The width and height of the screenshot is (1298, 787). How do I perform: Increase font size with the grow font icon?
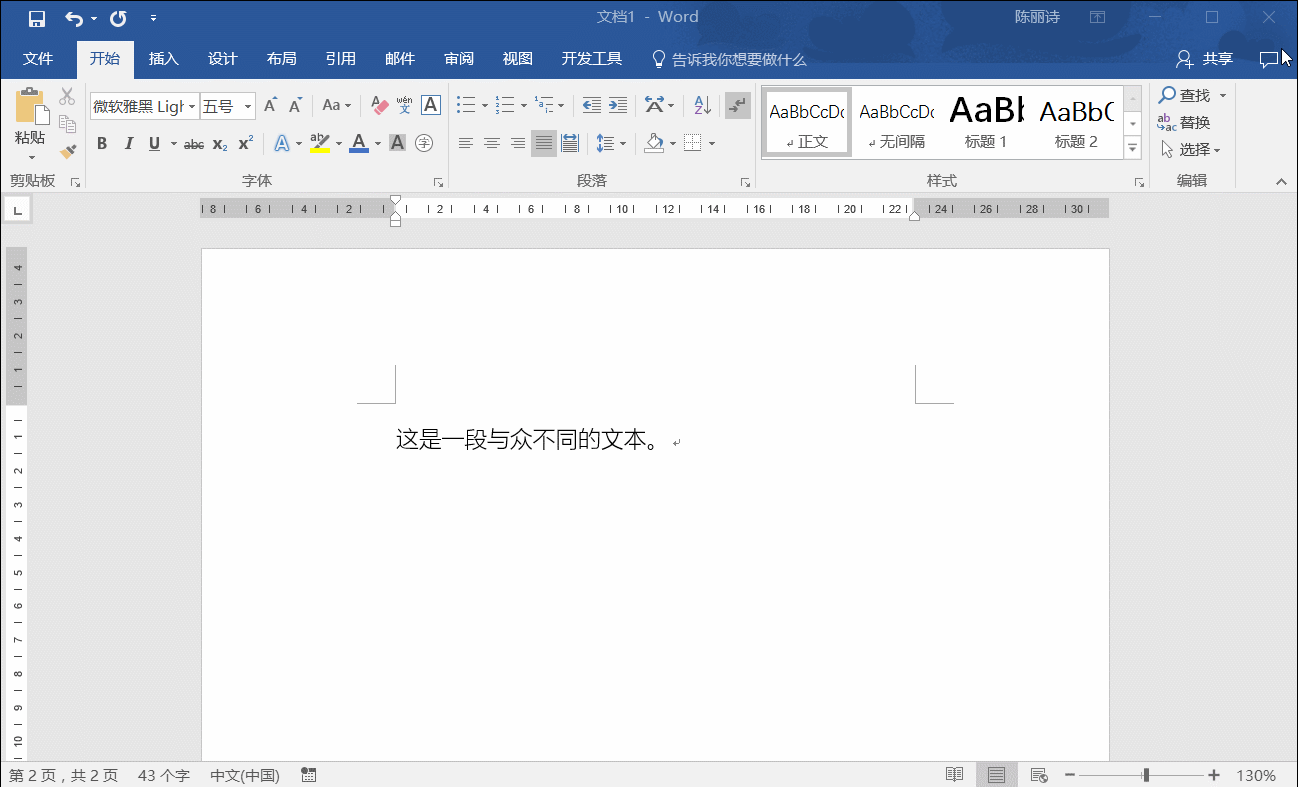(270, 105)
